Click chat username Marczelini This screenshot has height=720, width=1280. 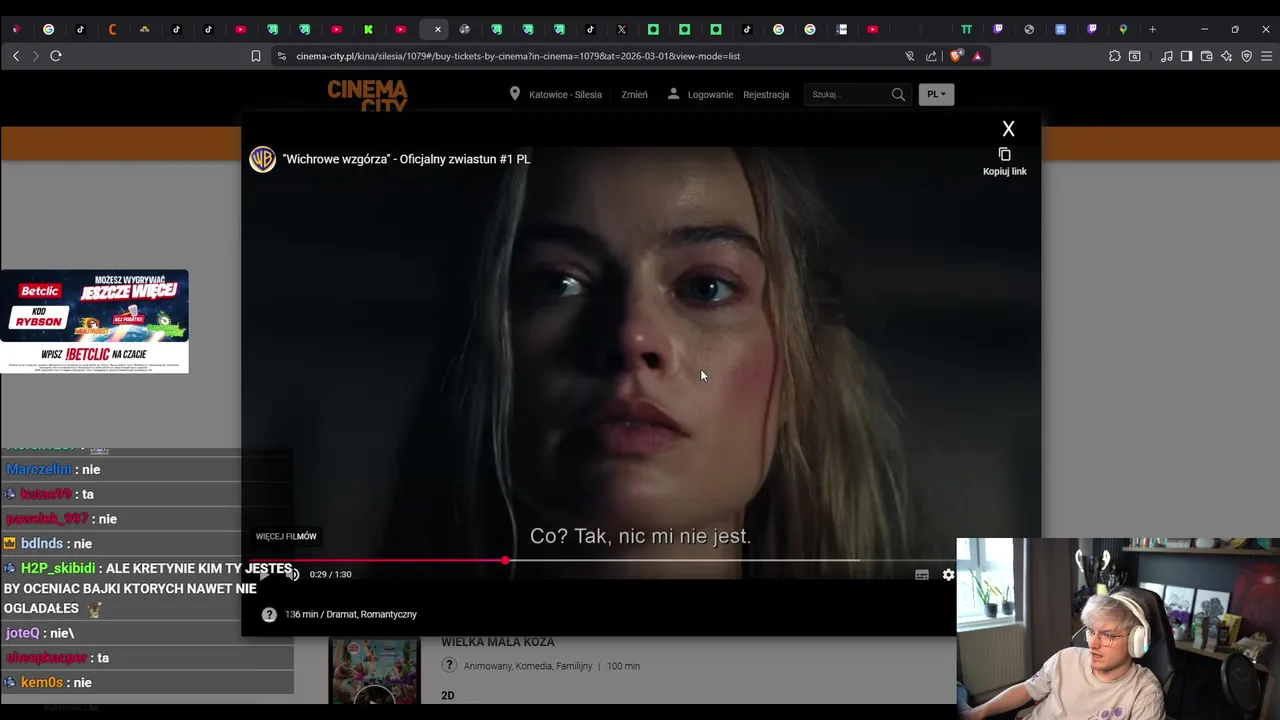[x=39, y=469]
